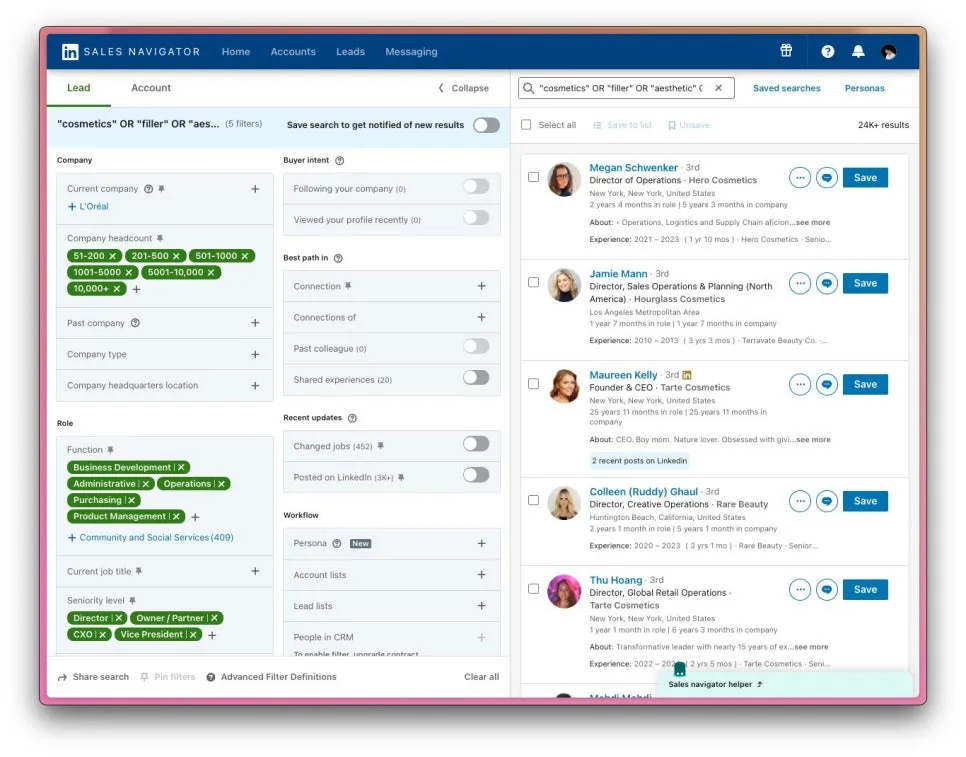Image resolution: width=966 pixels, height=757 pixels.
Task: Open the Leads menu in navigation
Action: coord(351,52)
